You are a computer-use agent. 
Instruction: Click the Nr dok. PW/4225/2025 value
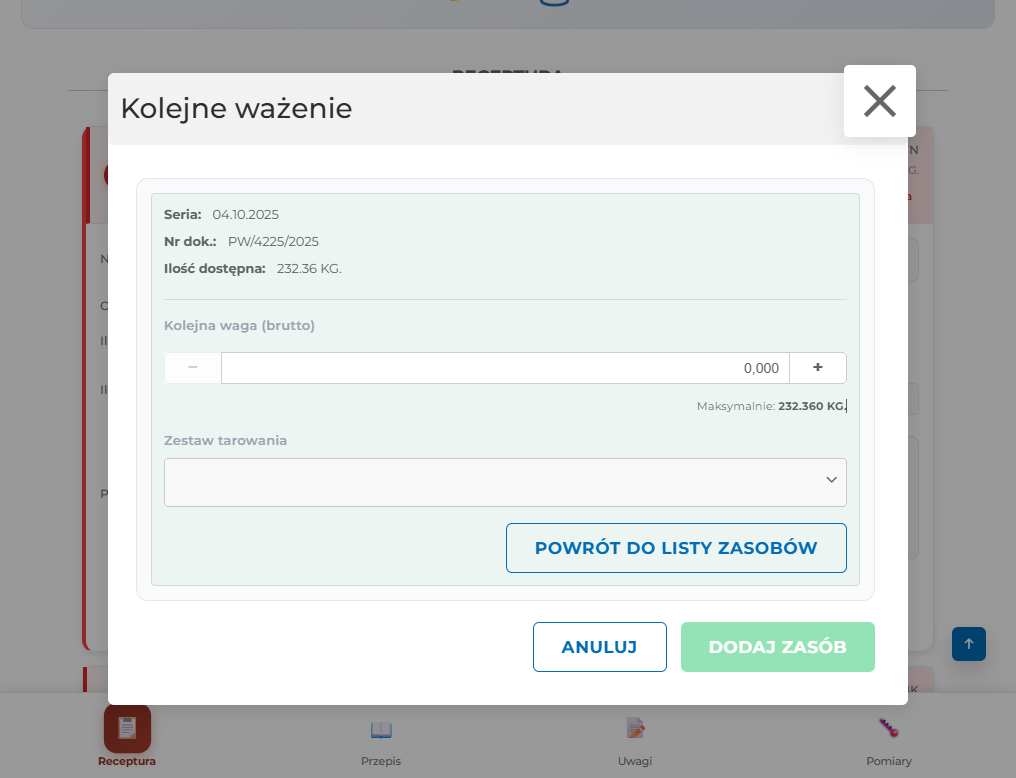pyautogui.click(x=275, y=241)
